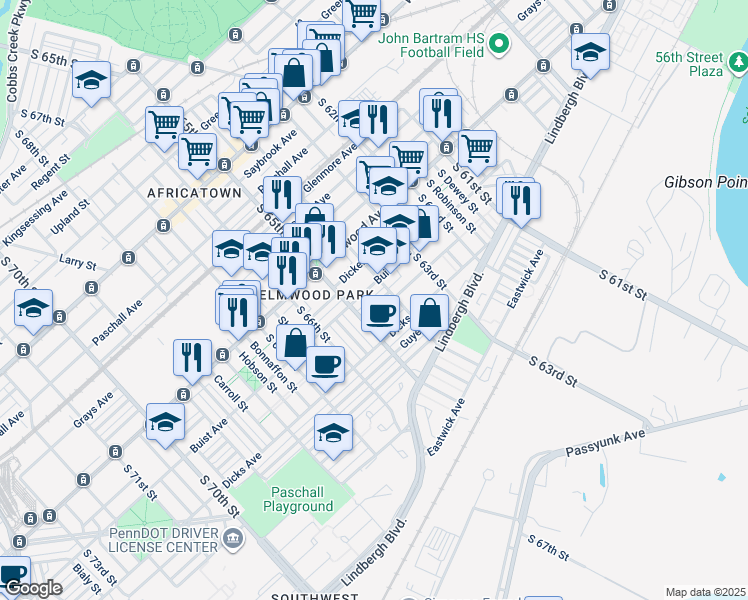Select the school marker on upper Lindbergh Blvd

click(590, 54)
